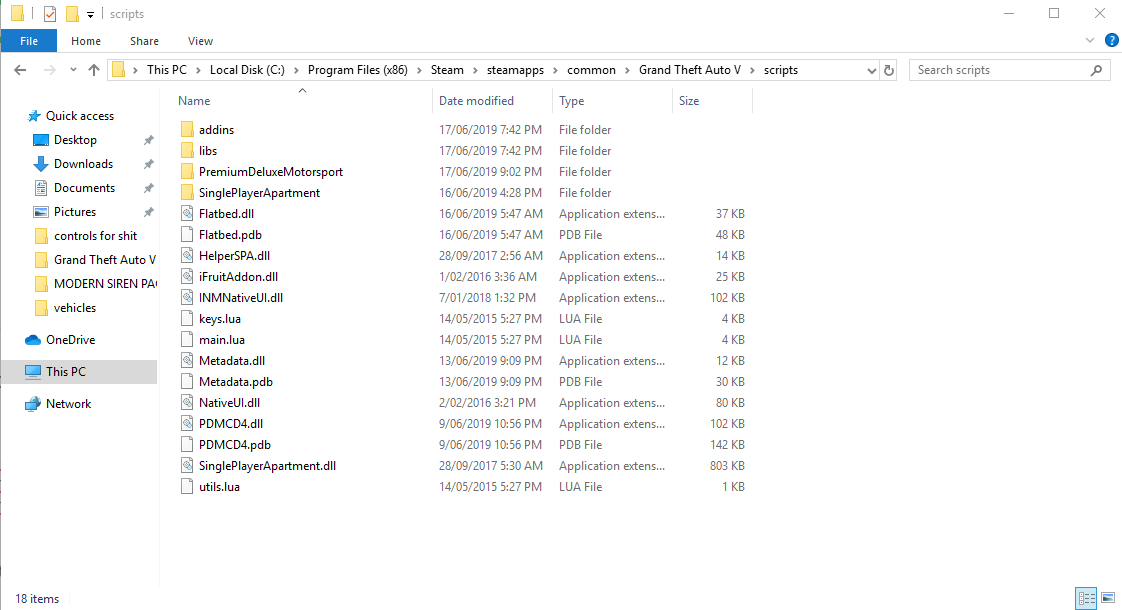1122x610 pixels.
Task: Select the libs folder icon
Action: click(x=187, y=151)
